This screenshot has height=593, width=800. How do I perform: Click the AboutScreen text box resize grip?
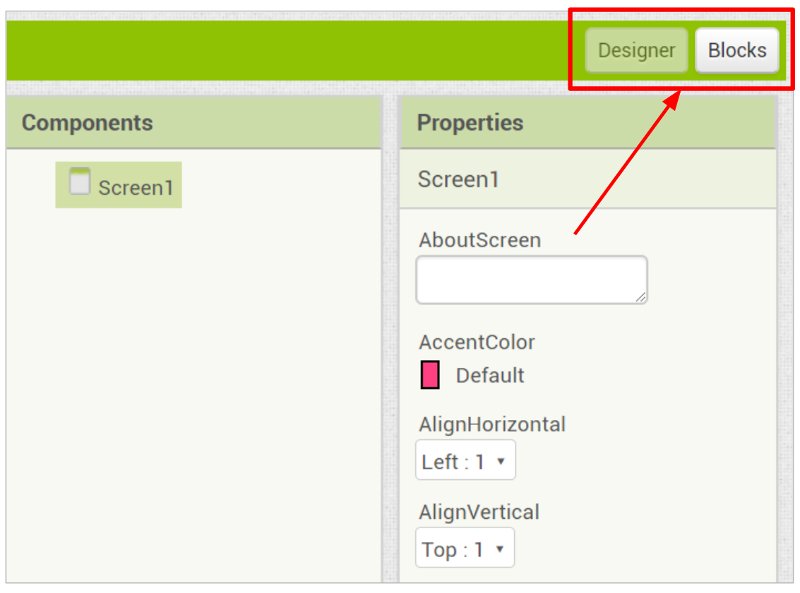point(641,298)
